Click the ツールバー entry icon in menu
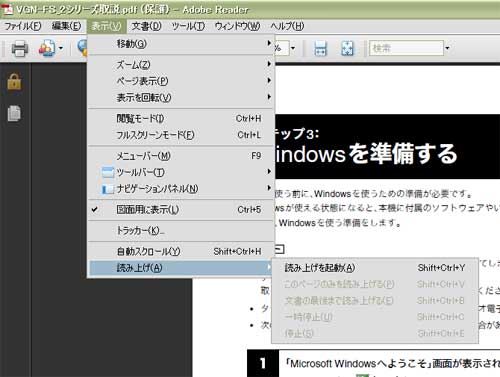This screenshot has width=500, height=377. (108, 172)
